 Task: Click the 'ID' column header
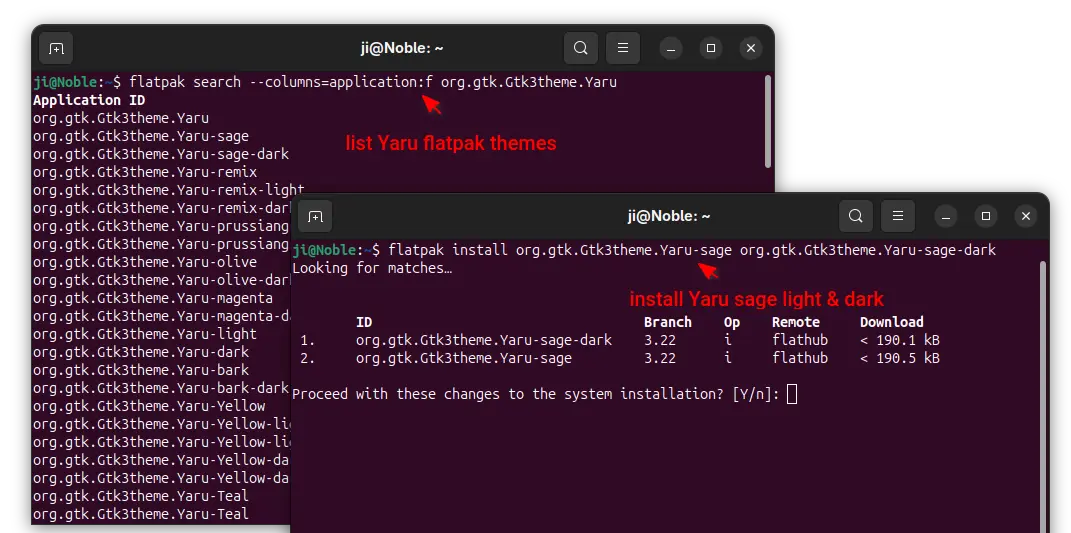(364, 323)
